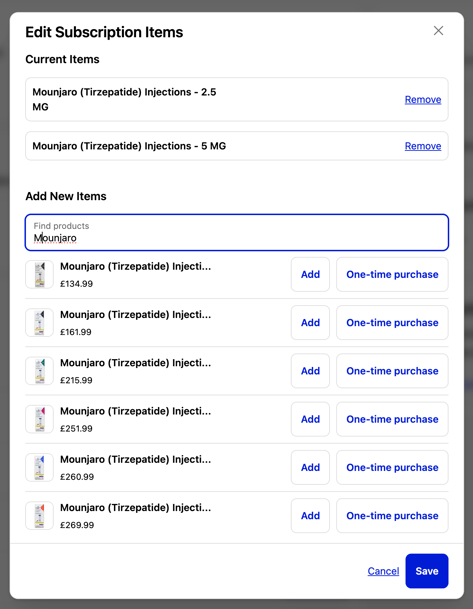Add the £215.99 Mounjaro to subscription
This screenshot has height=609, width=473.
click(310, 371)
